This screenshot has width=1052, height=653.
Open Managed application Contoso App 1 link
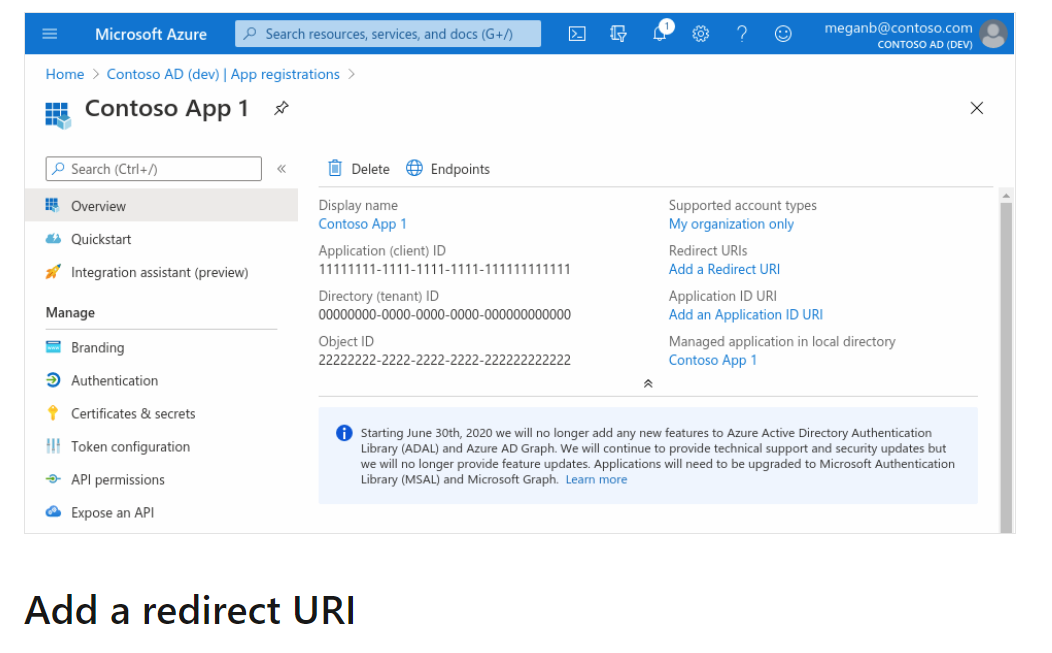pyautogui.click(x=713, y=360)
